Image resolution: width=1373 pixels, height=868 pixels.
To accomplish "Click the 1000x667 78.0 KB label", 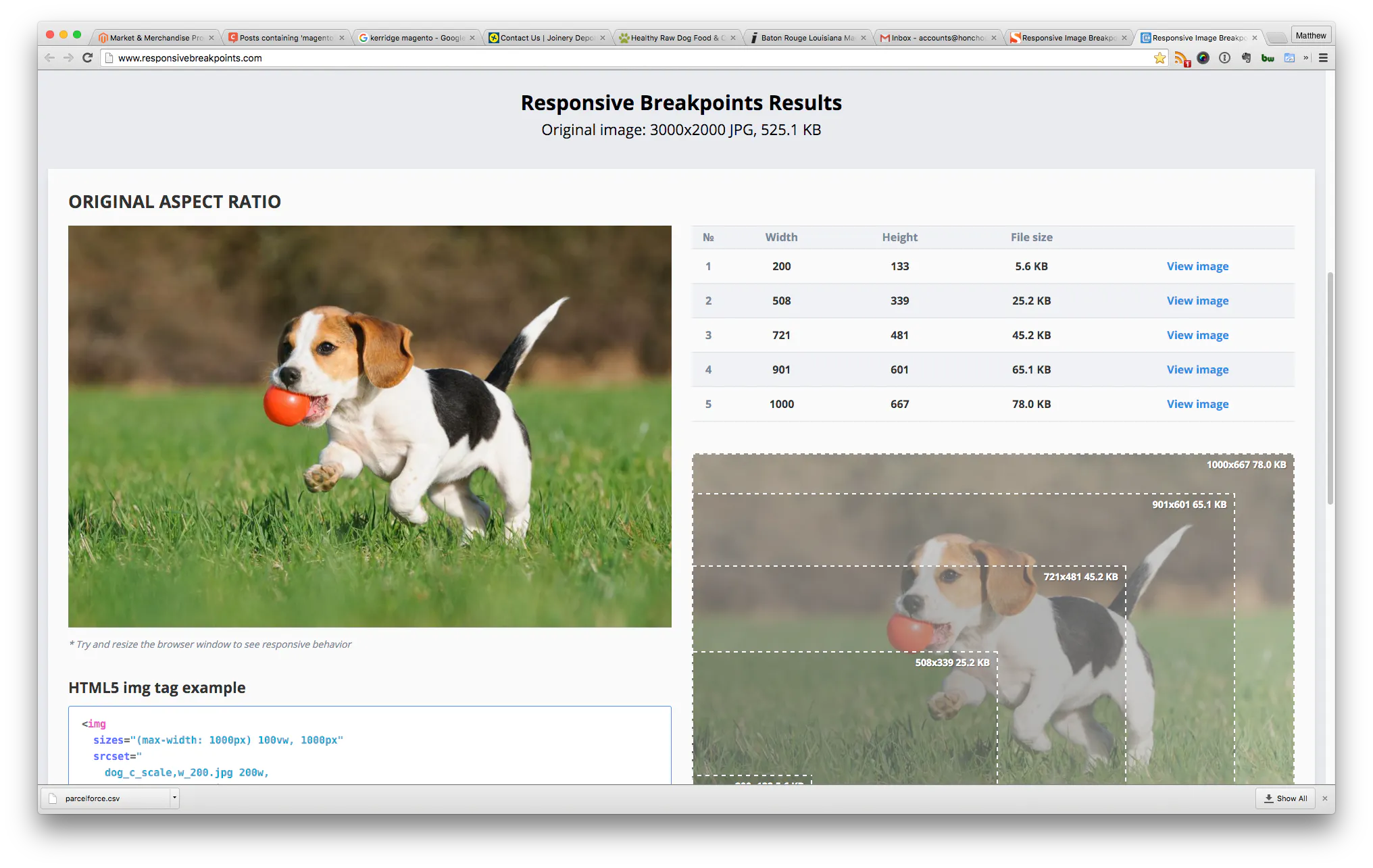I will click(x=1246, y=465).
